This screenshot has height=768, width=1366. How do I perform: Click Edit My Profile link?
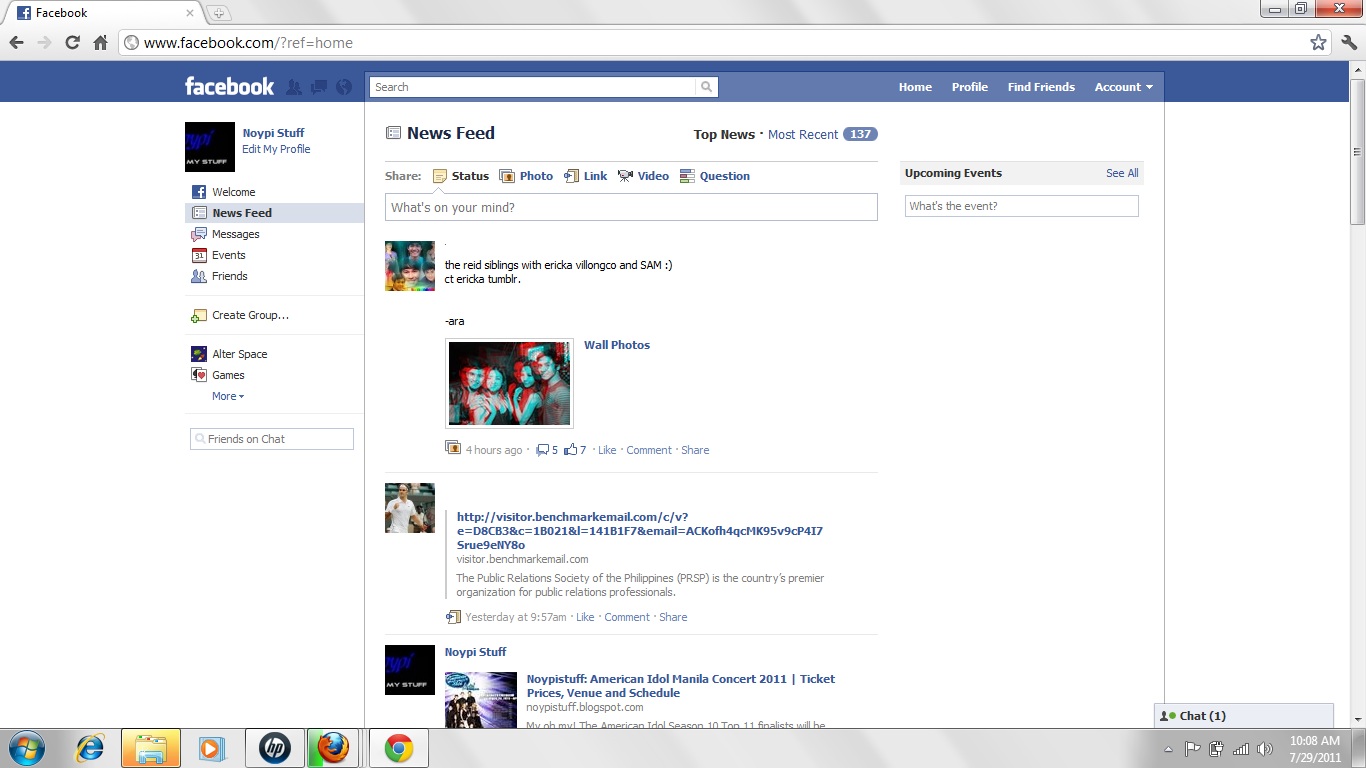pyautogui.click(x=276, y=149)
